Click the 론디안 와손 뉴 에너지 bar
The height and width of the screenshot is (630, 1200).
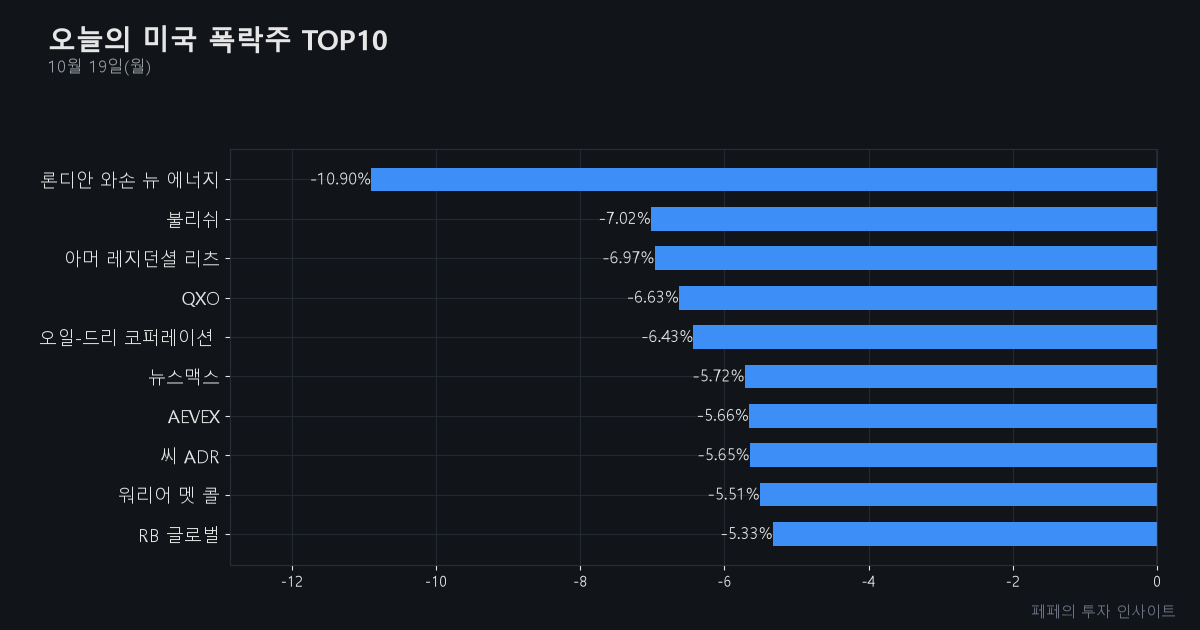coord(764,180)
